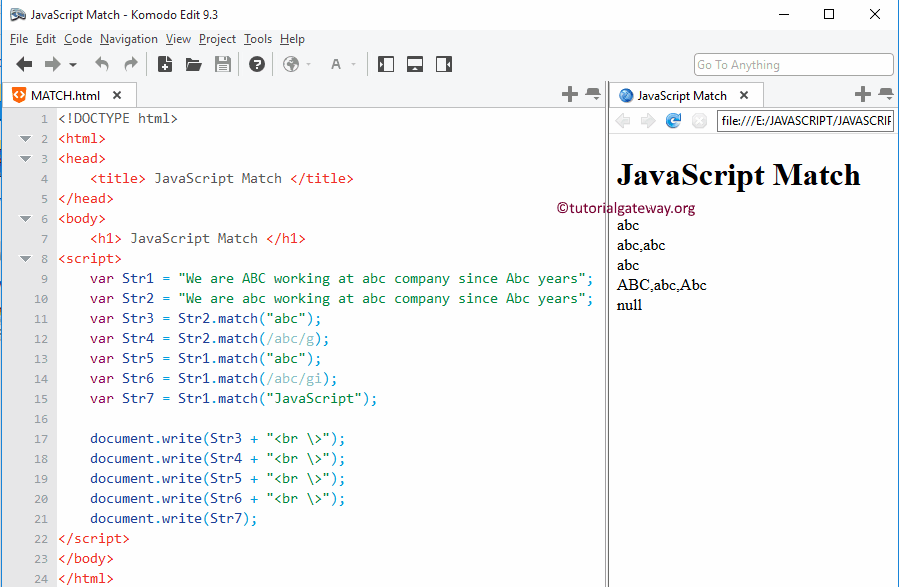Toggle the left panel visibility
Viewport: 899px width, 587px height.
[385, 63]
